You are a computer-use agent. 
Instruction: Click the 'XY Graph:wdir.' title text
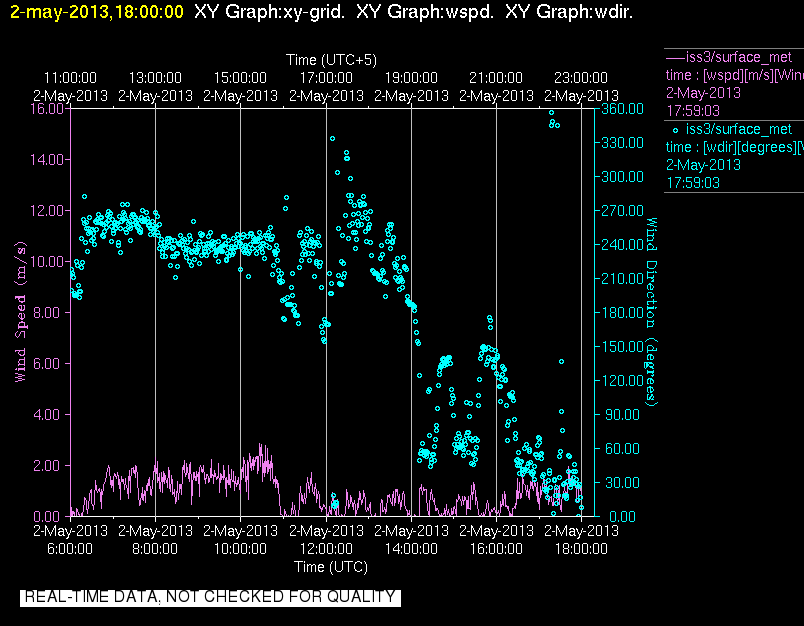click(x=569, y=12)
